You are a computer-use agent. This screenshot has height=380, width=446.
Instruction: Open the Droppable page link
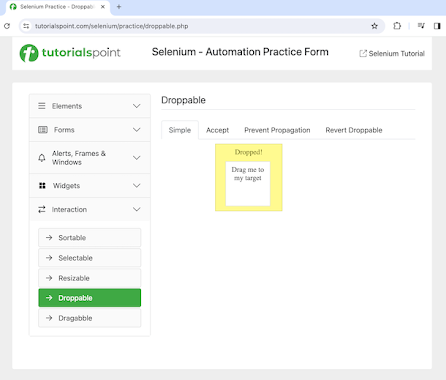[x=90, y=298]
